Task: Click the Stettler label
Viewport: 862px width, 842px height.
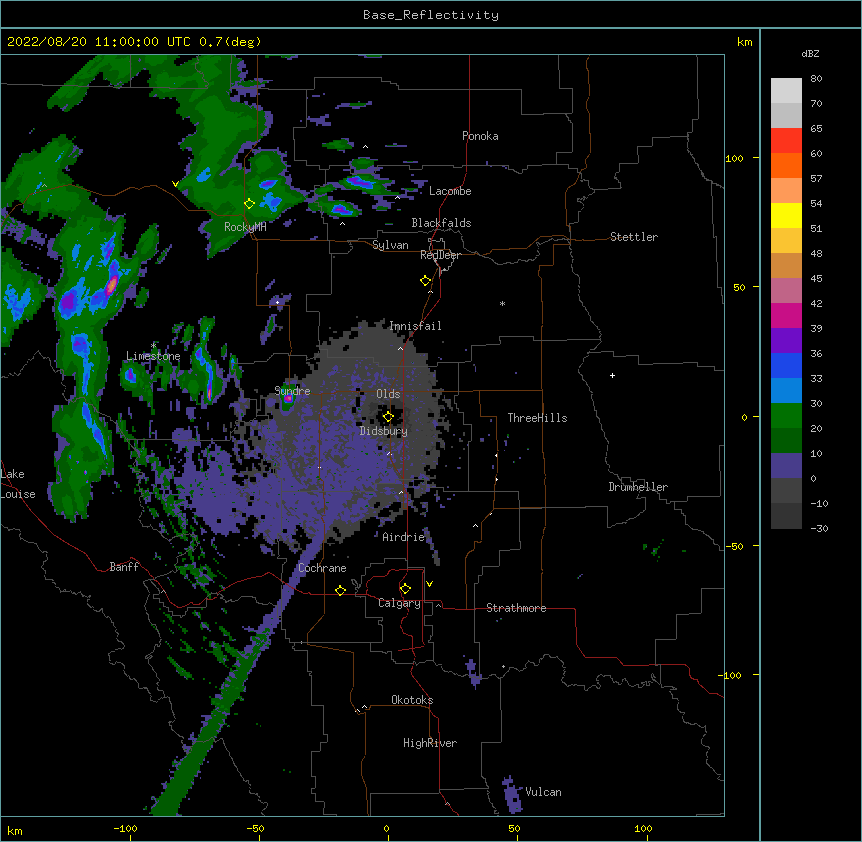Action: [x=634, y=237]
